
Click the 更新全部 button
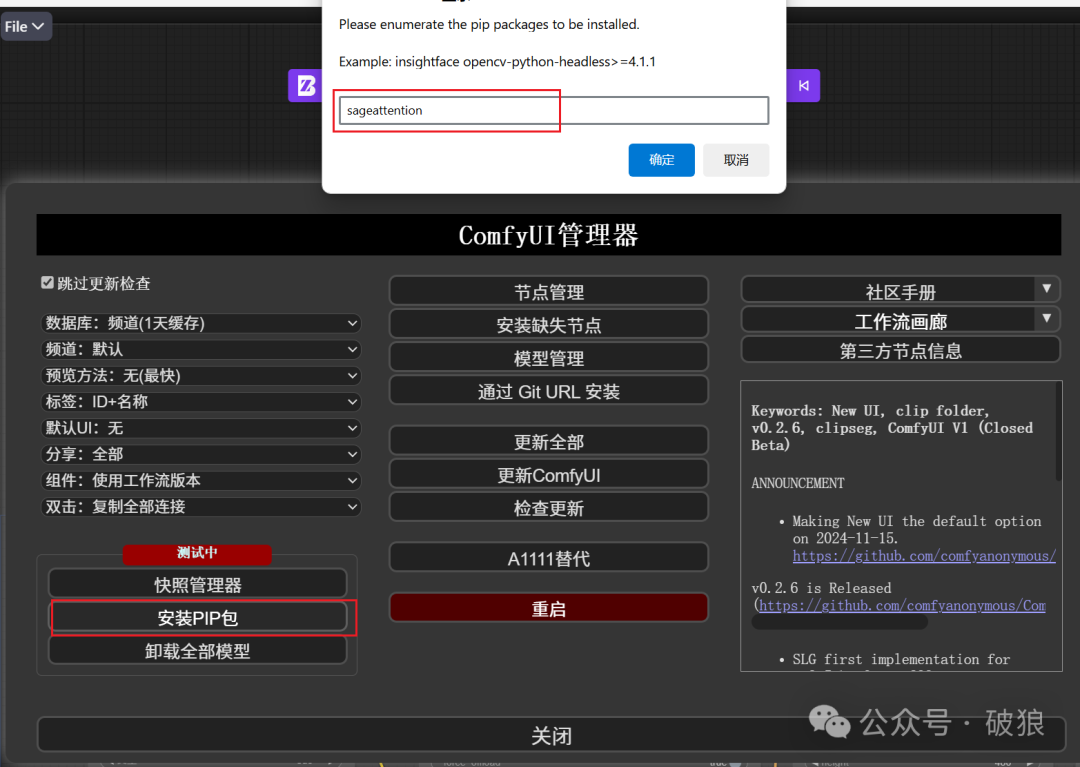tap(549, 441)
